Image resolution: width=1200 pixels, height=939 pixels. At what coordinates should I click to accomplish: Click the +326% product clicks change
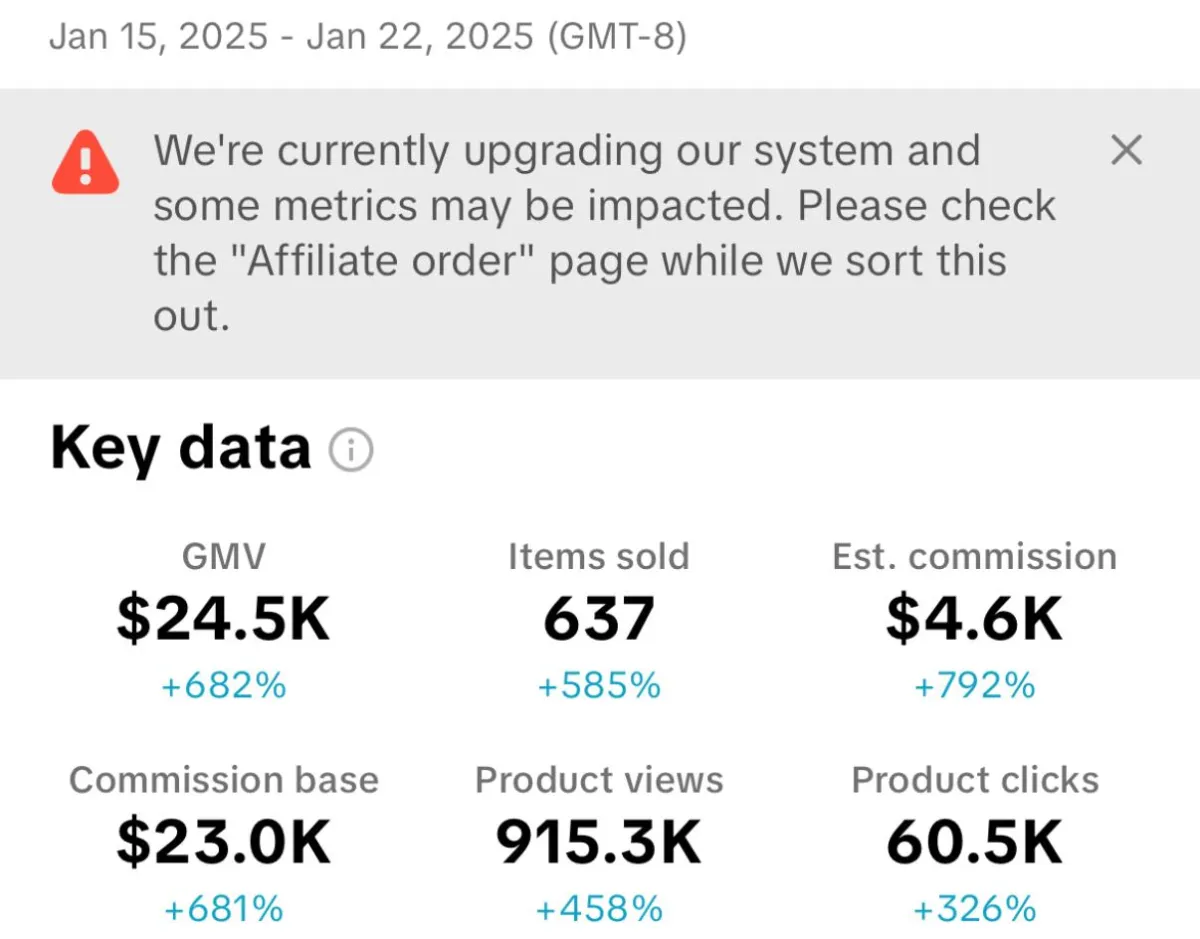coord(974,910)
